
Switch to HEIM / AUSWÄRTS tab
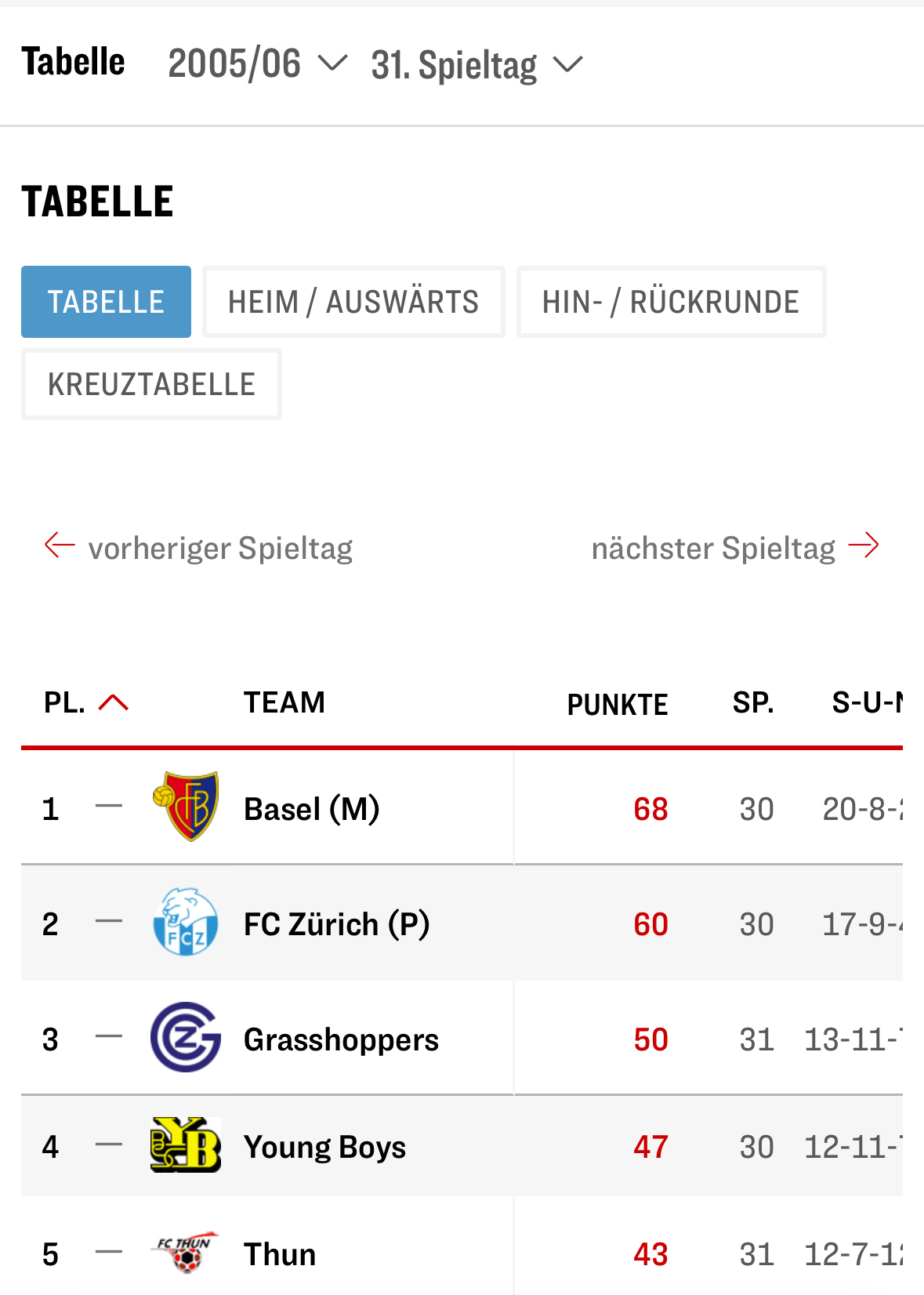pyautogui.click(x=353, y=302)
